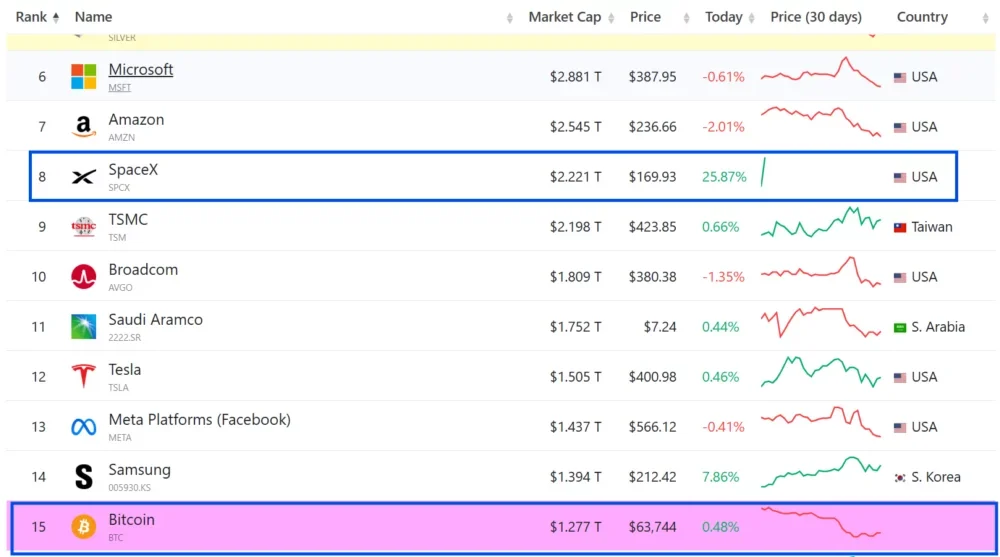Screen dimensions: 1000x557
Task: Click Amazon's 30-day price chart
Action: point(821,121)
